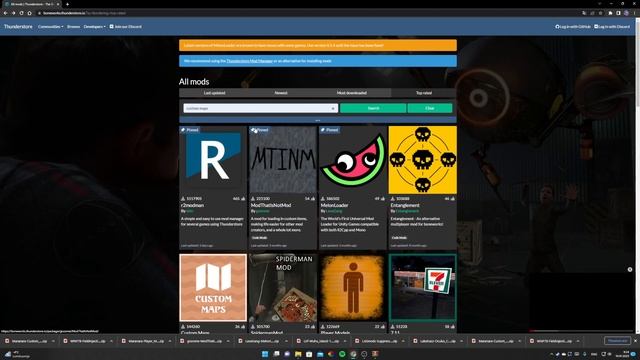The height and width of the screenshot is (360, 640).
Task: Open File Explorer from the taskbar
Action: (298, 354)
